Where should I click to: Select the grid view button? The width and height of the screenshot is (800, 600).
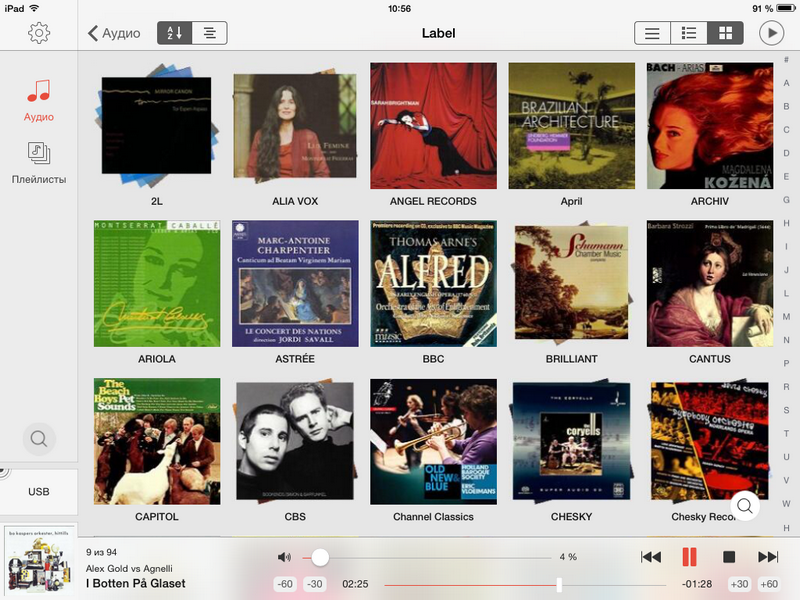tap(725, 33)
